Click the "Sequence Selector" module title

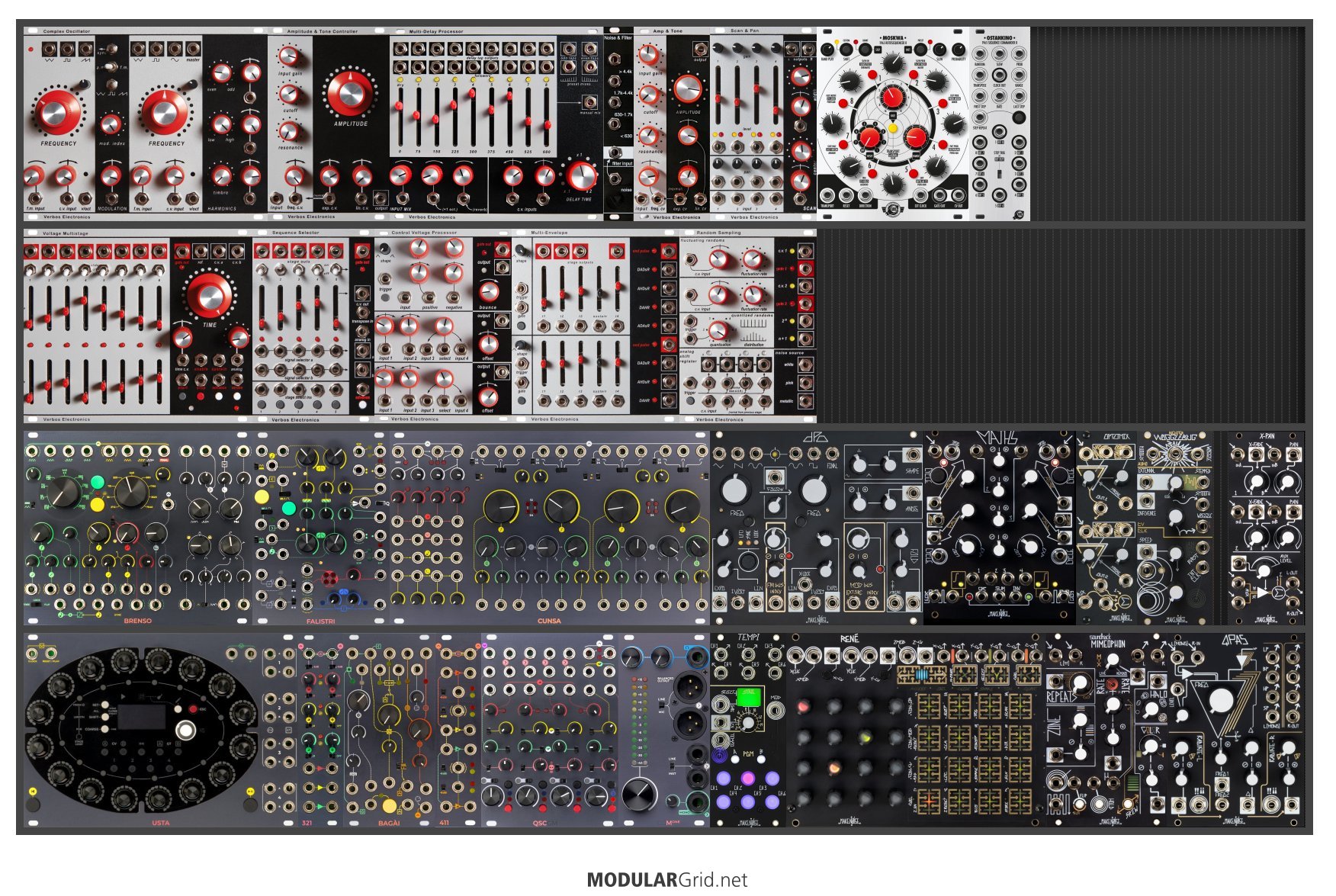296,233
